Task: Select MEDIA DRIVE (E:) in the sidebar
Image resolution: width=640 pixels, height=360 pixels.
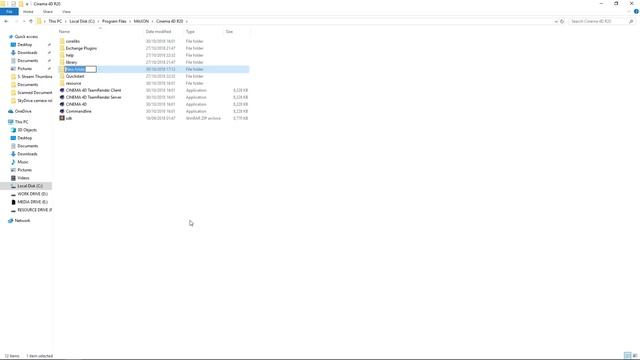Action: coord(32,202)
